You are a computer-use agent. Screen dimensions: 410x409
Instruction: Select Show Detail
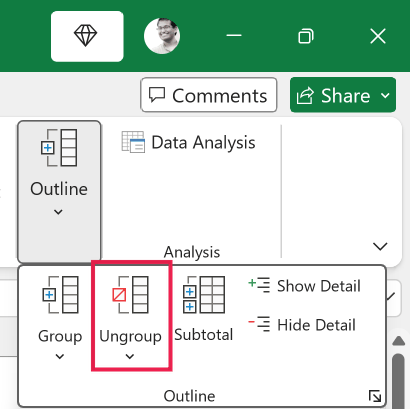[x=304, y=286]
